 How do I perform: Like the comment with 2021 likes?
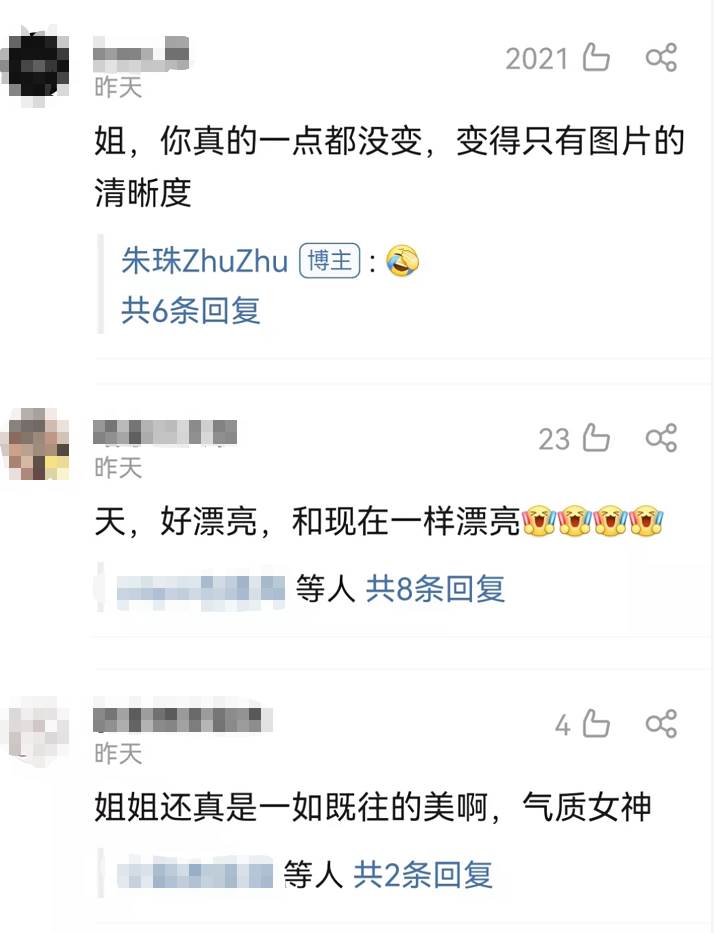596,58
